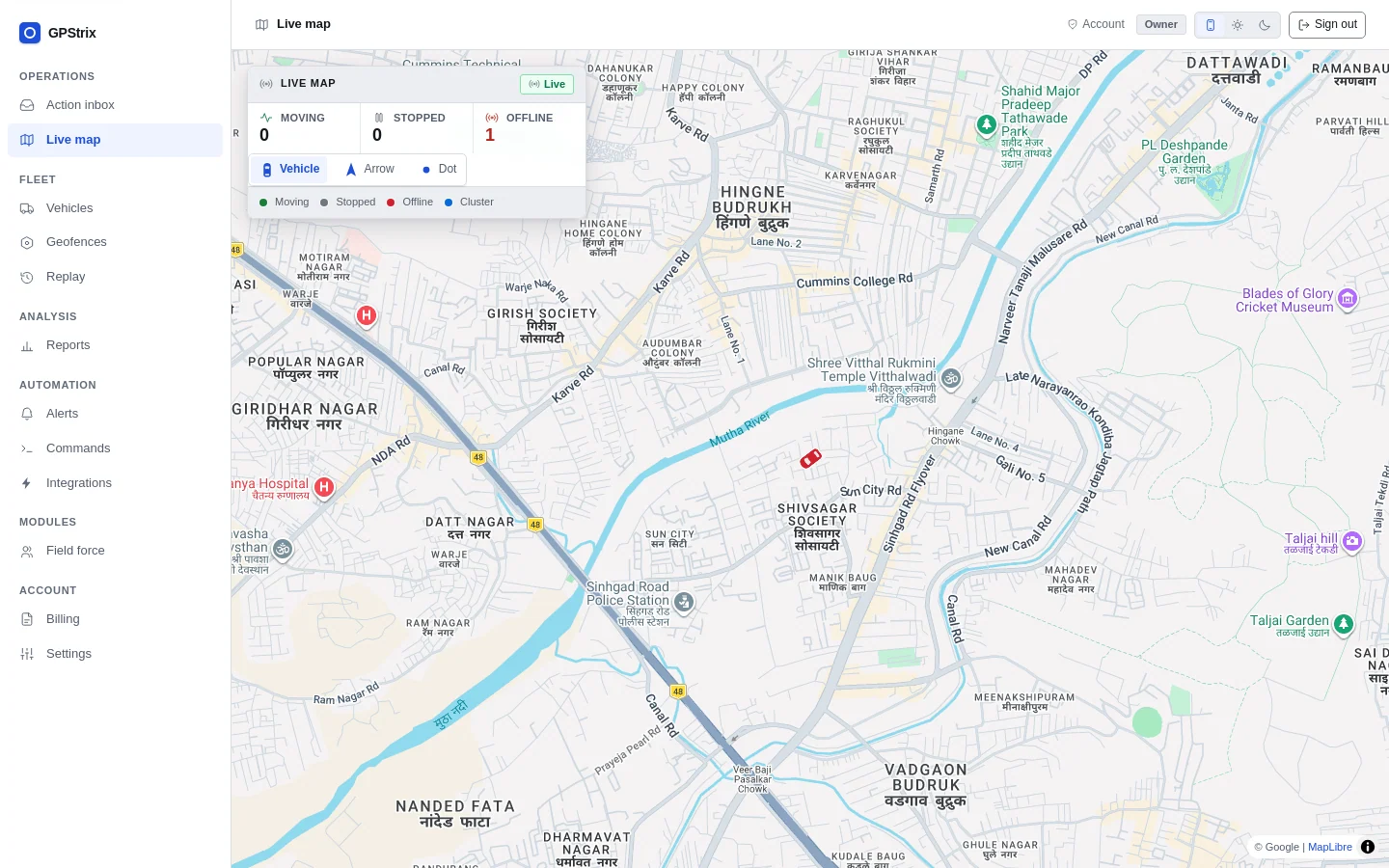The height and width of the screenshot is (868, 1389).
Task: Click the Offline signal icon
Action: click(x=492, y=118)
